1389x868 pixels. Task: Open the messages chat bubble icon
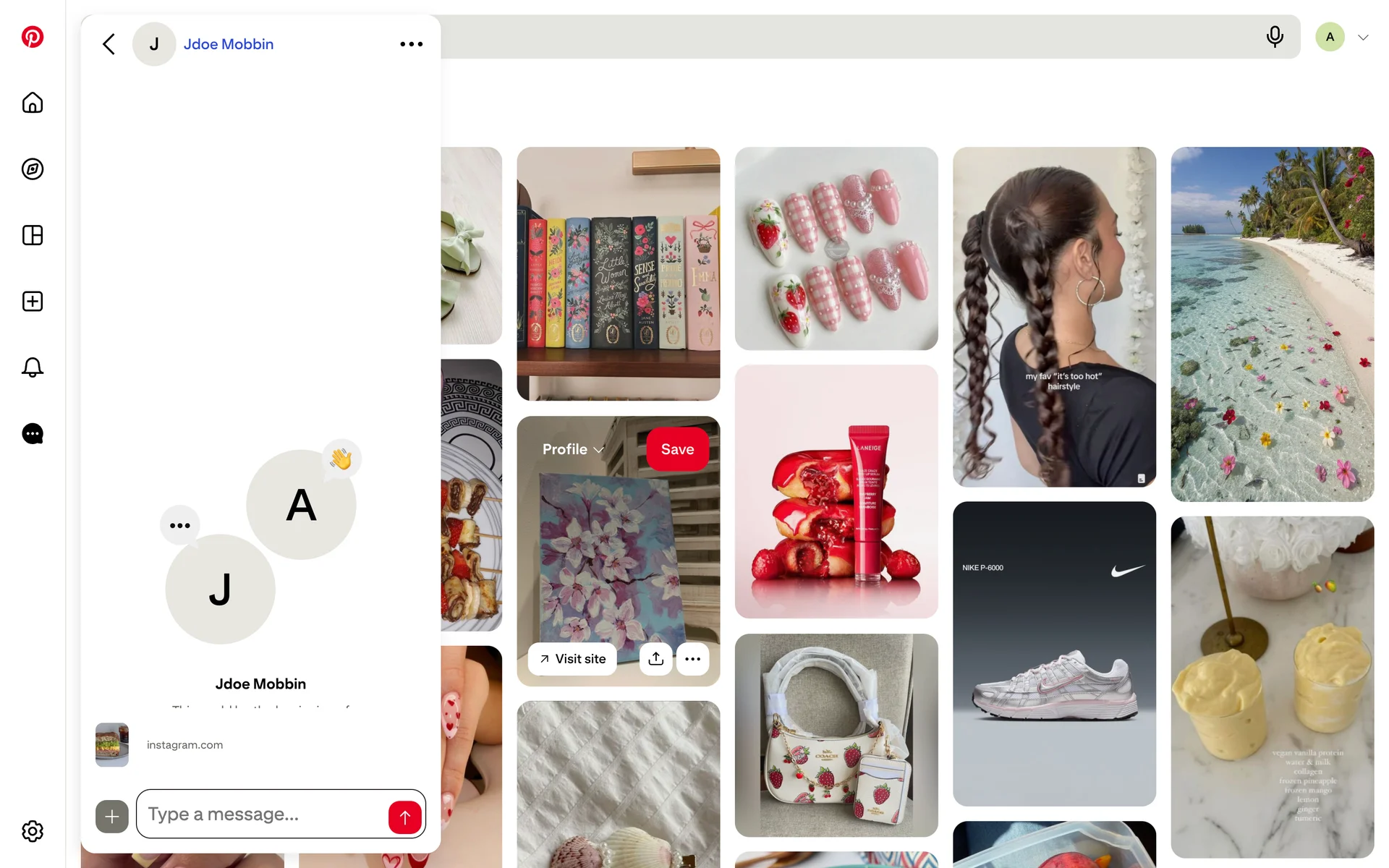[x=33, y=434]
